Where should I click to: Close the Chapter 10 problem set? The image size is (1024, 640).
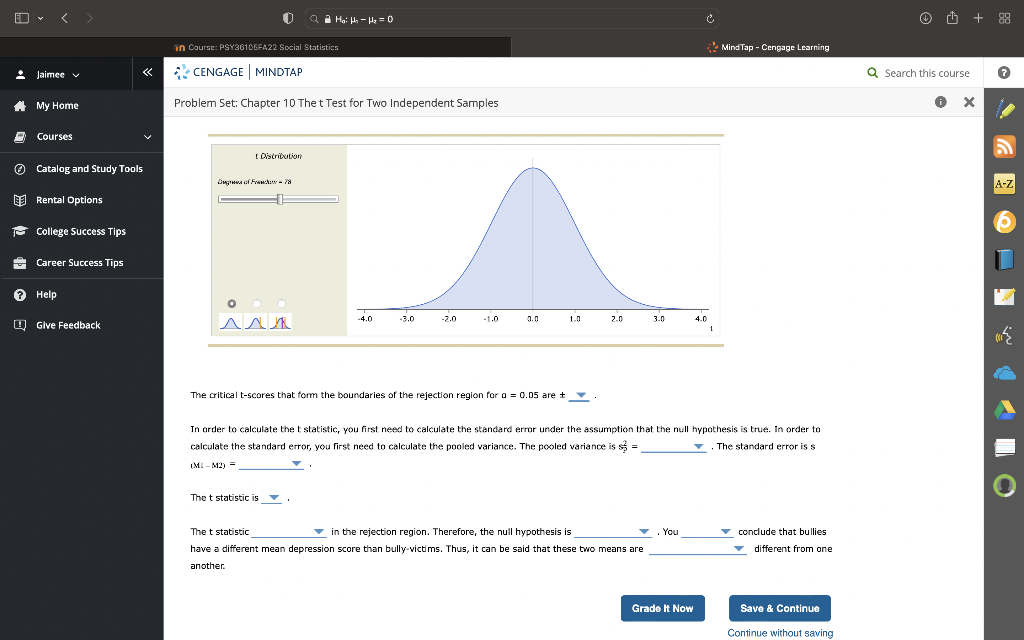969,102
